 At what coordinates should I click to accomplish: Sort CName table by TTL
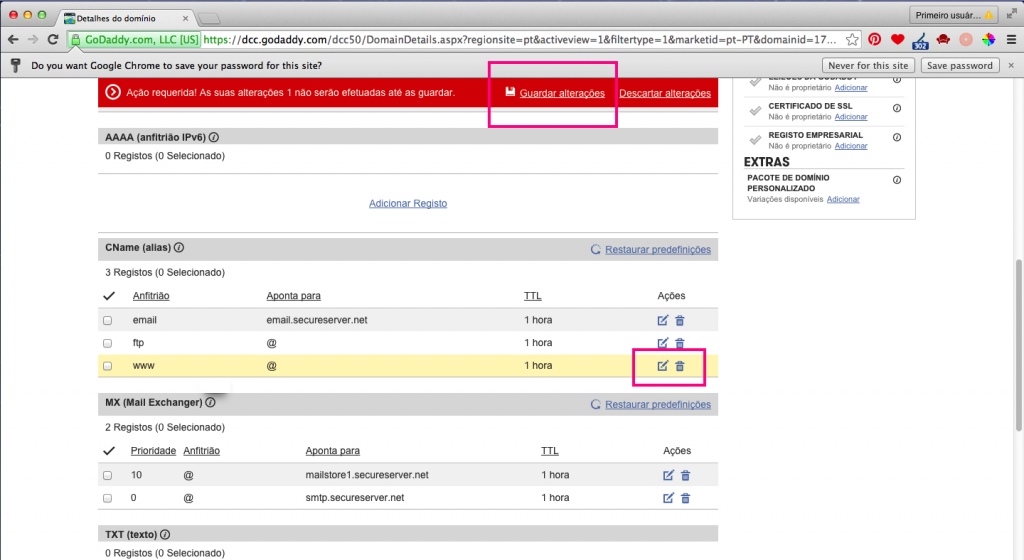[x=532, y=296]
